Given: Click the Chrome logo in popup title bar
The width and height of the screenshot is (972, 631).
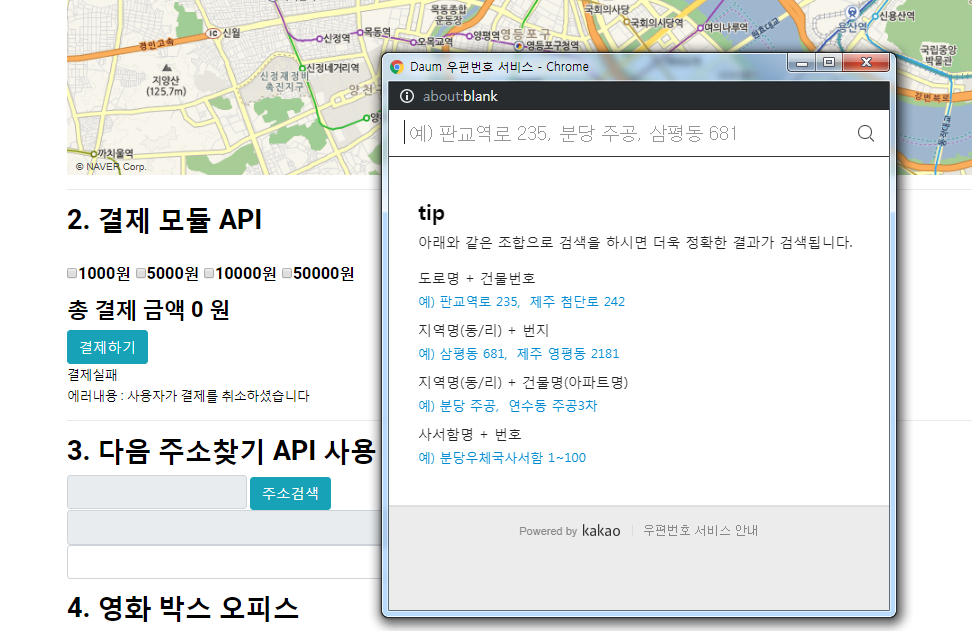Looking at the screenshot, I should pos(397,67).
